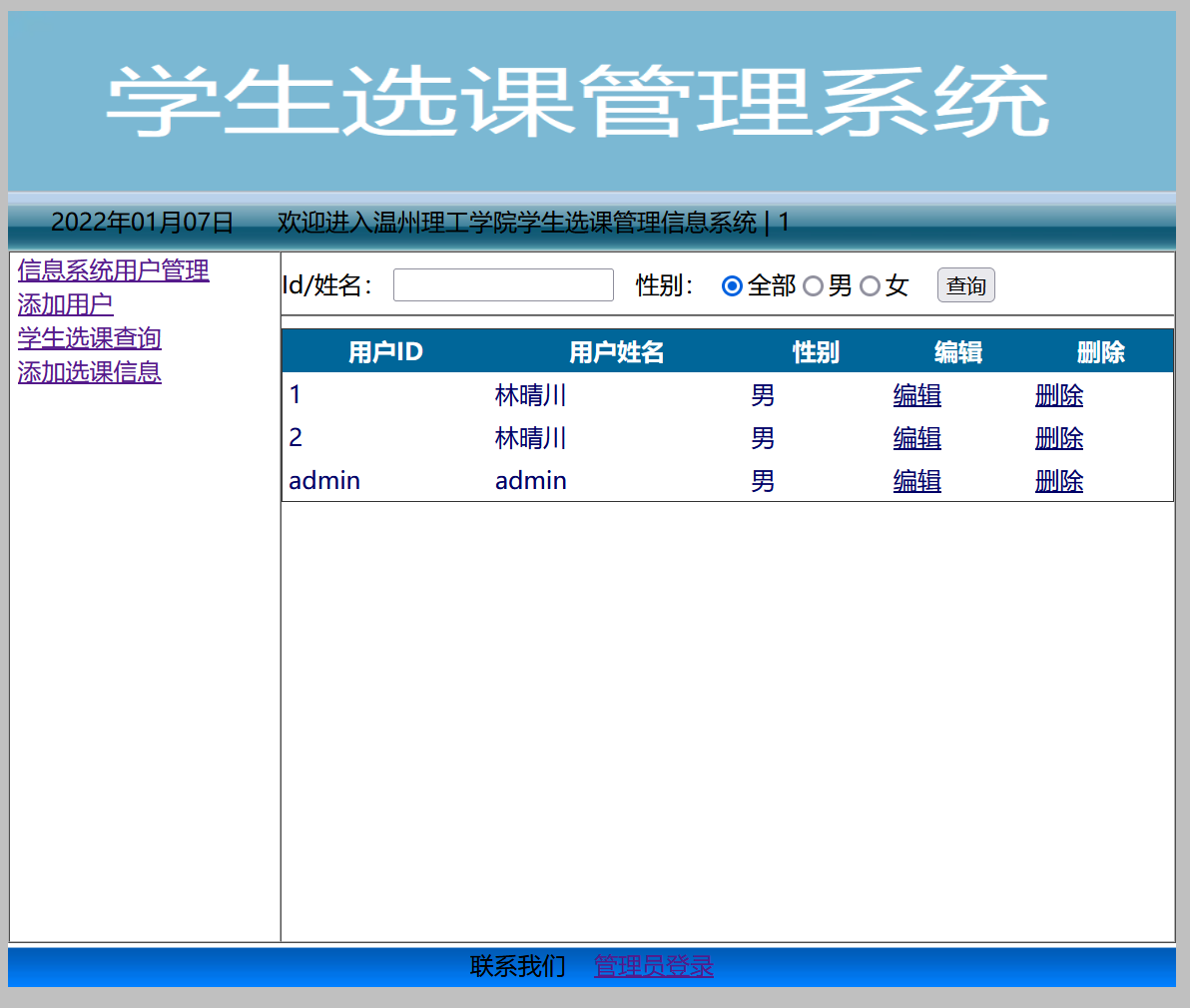Open the 学生选课查询 link

90,338
